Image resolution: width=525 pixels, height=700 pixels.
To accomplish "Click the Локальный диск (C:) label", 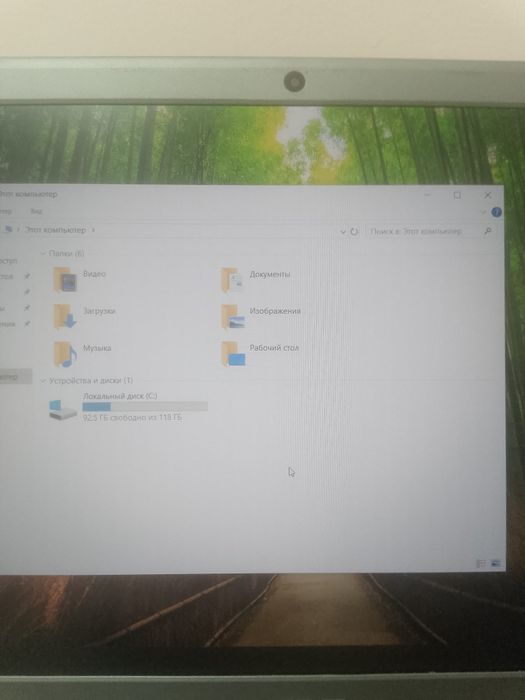I will 120,396.
